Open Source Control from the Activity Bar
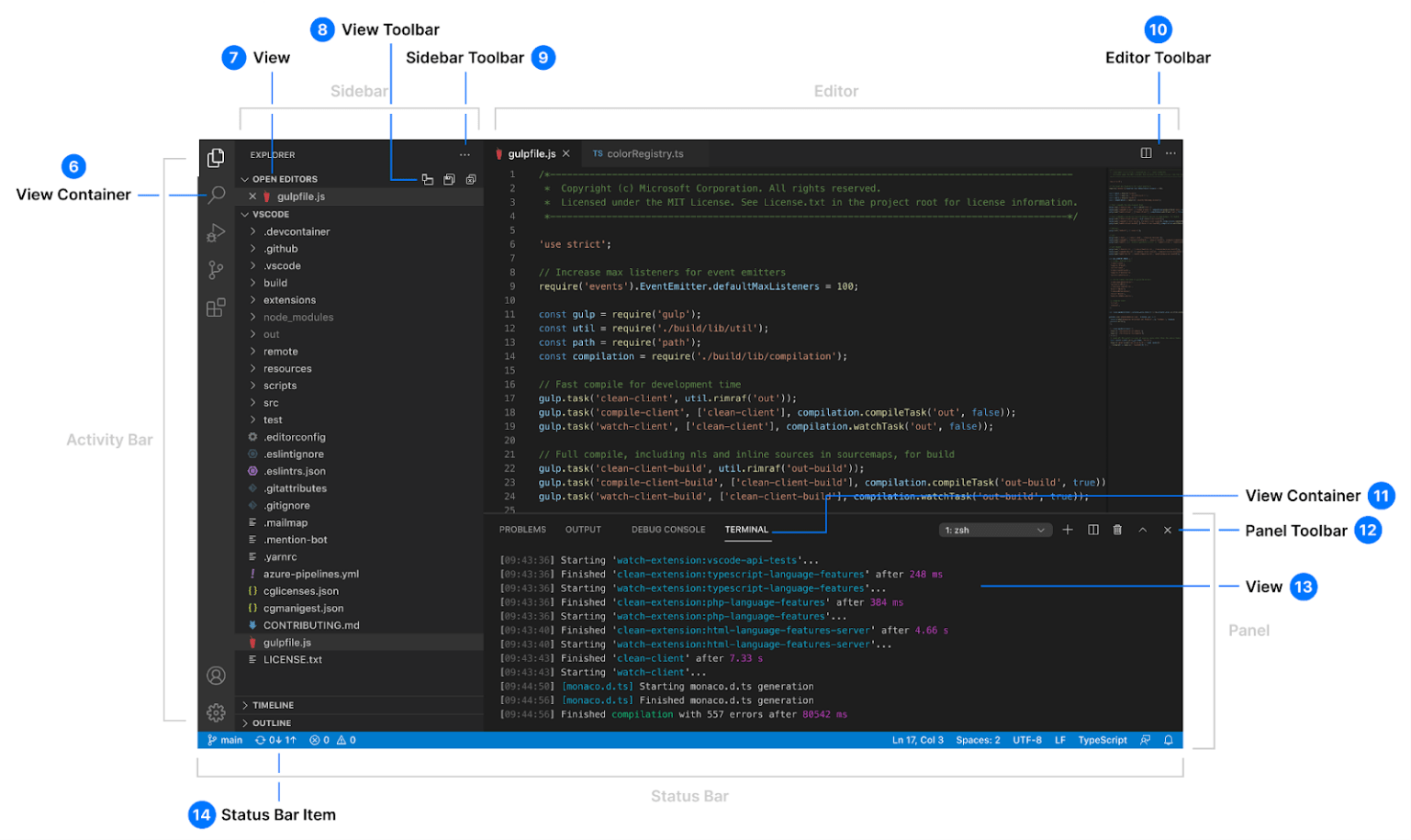 coord(217,270)
